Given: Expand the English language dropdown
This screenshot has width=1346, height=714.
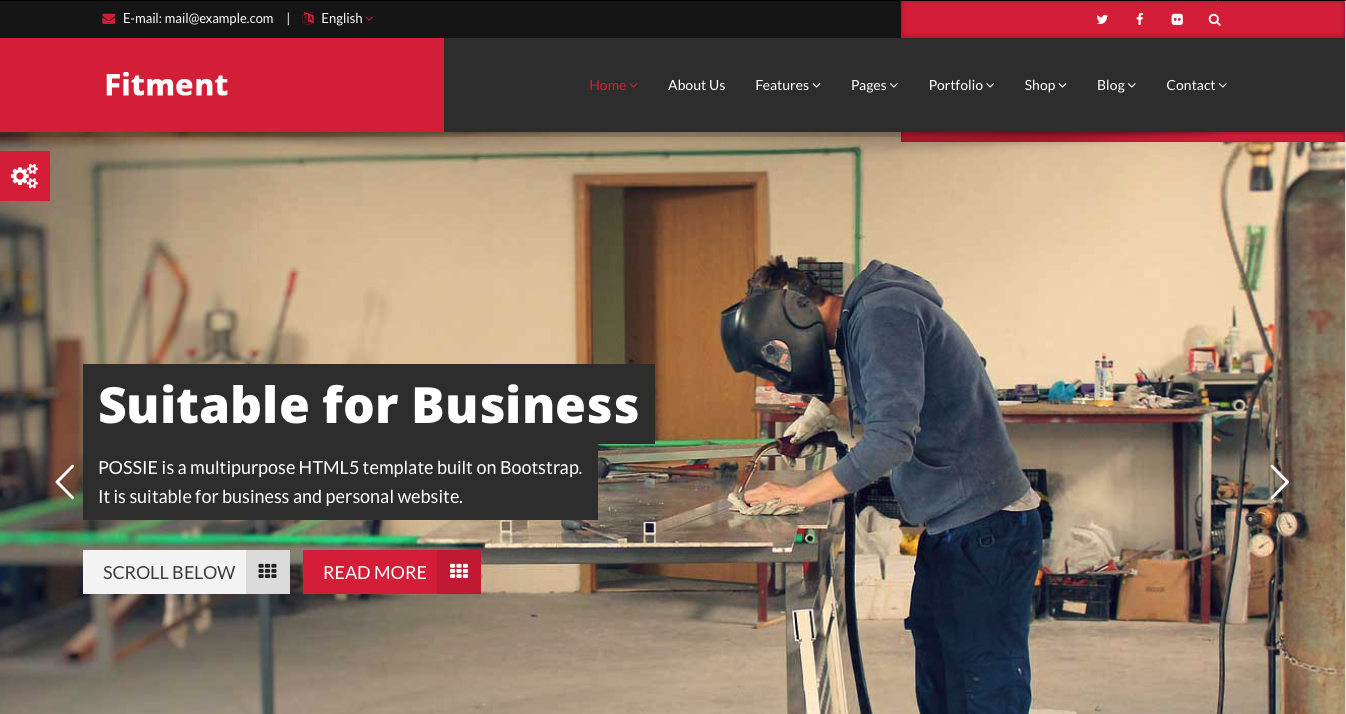Looking at the screenshot, I should pos(339,18).
